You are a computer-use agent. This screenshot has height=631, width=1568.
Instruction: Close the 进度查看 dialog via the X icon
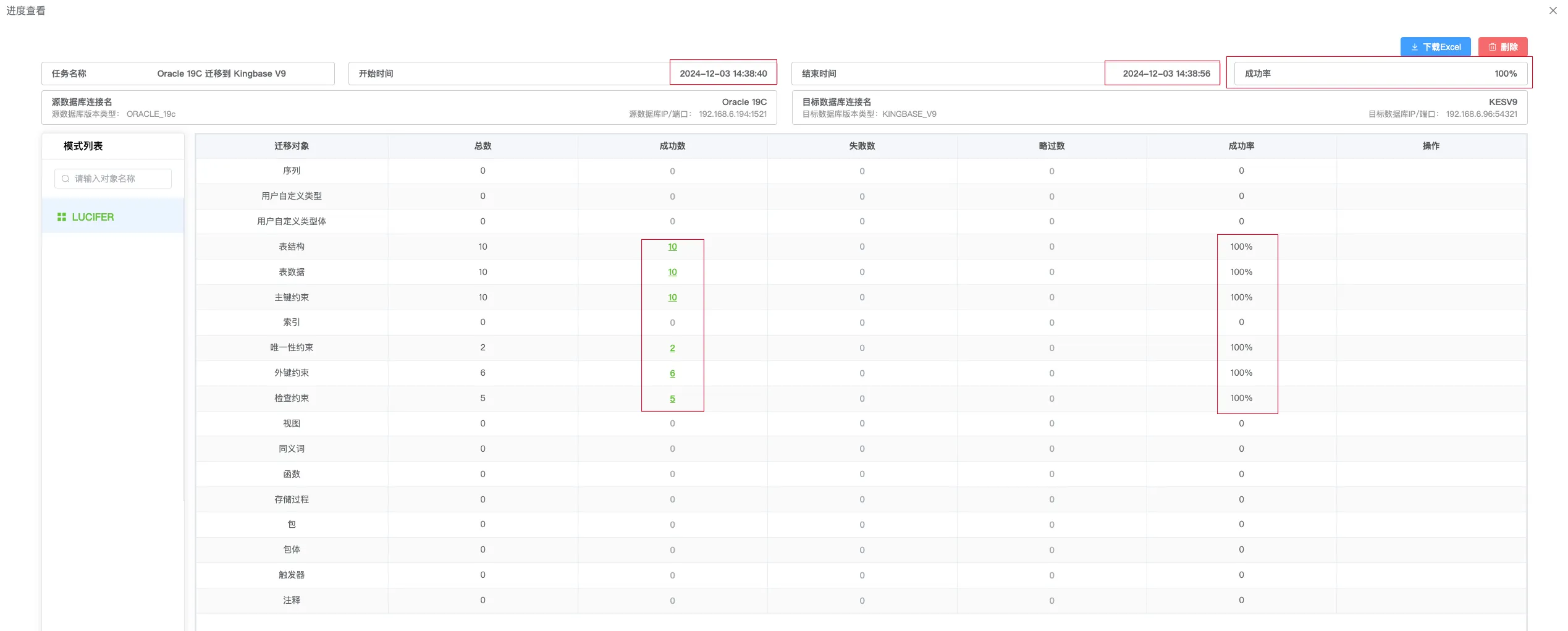tap(1552, 10)
